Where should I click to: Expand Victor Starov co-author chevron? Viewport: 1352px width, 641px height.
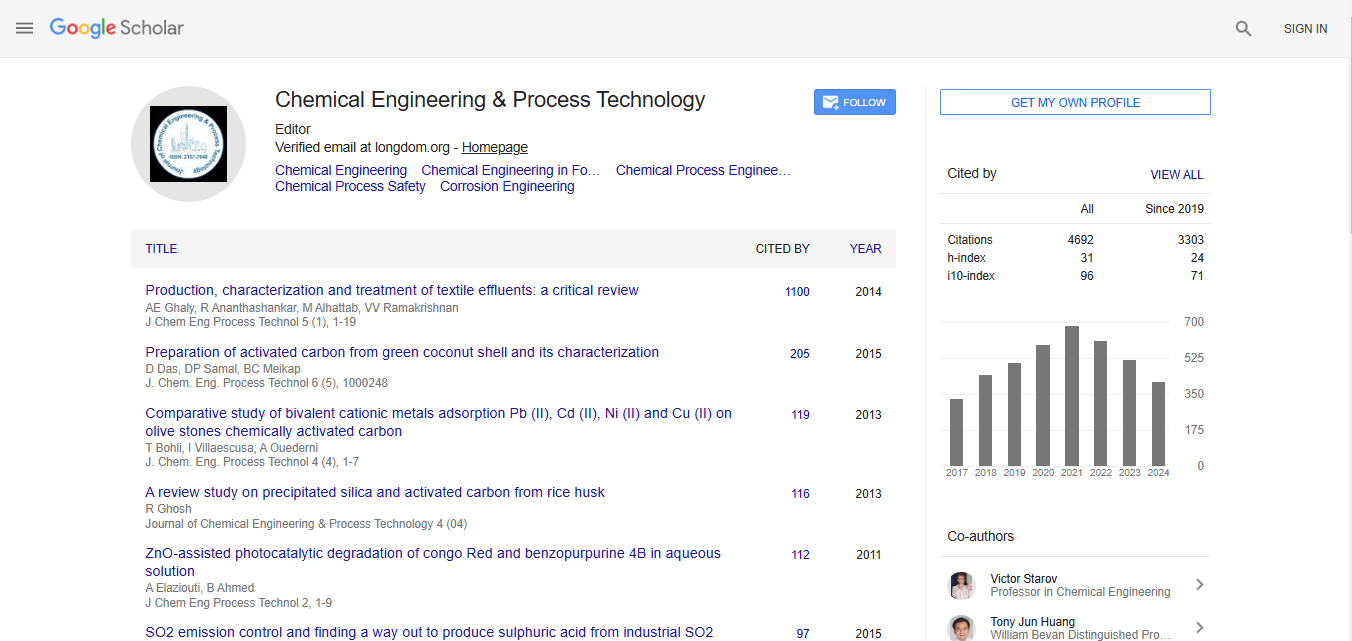pos(1199,585)
